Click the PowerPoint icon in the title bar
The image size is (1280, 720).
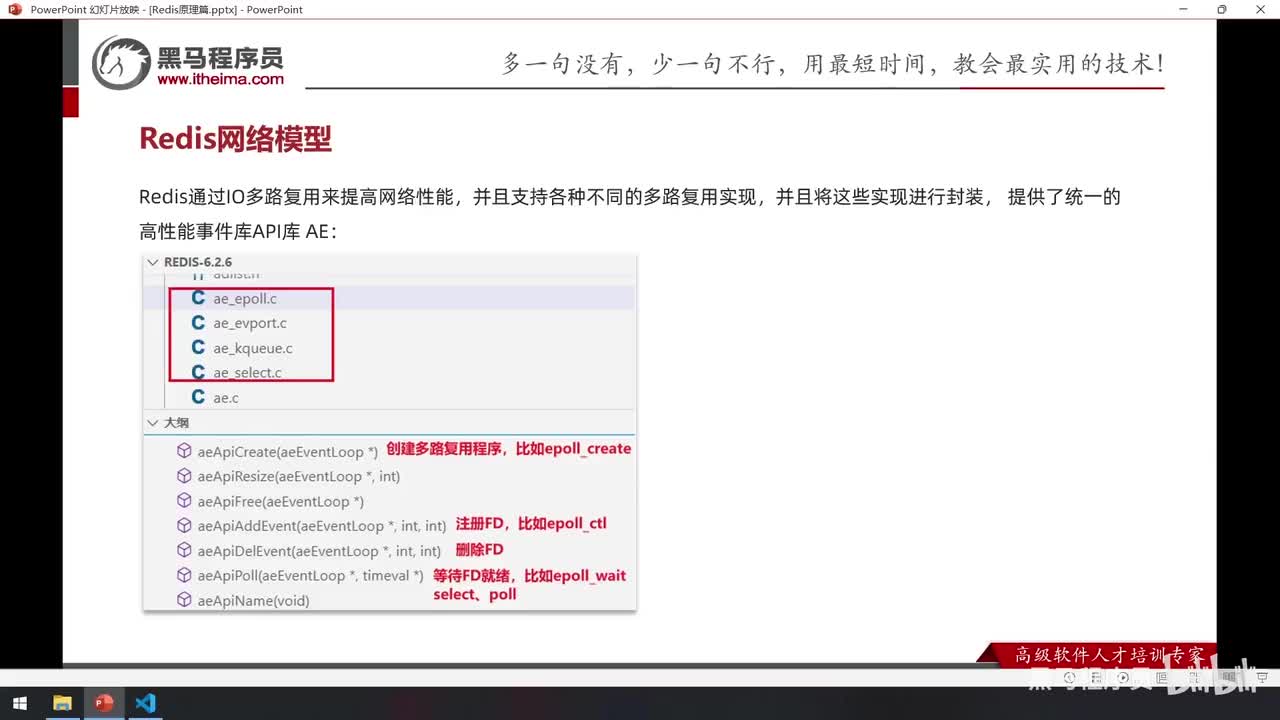(x=15, y=9)
